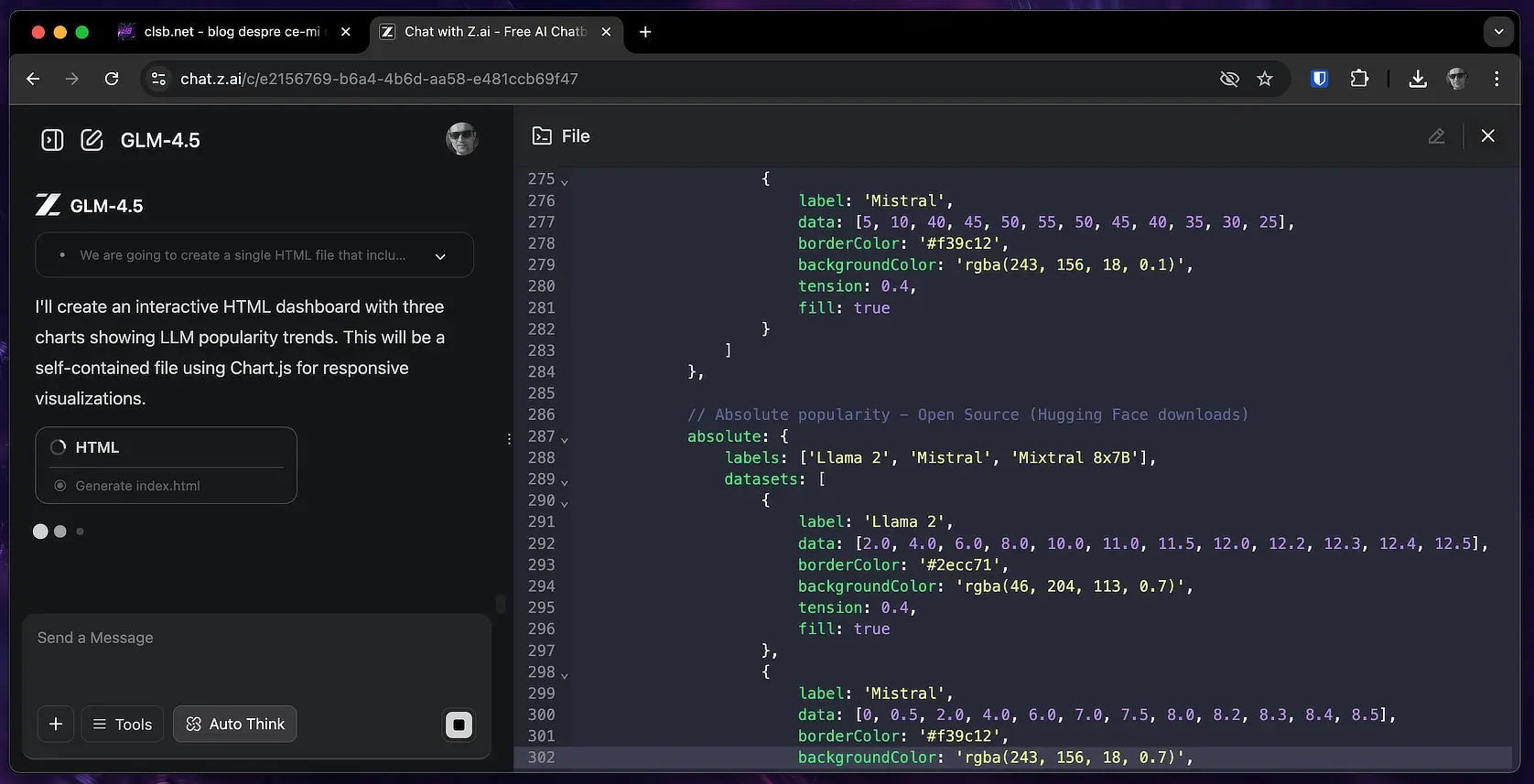Image resolution: width=1534 pixels, height=784 pixels.
Task: Collapse code fold at line 287
Action: [565, 439]
